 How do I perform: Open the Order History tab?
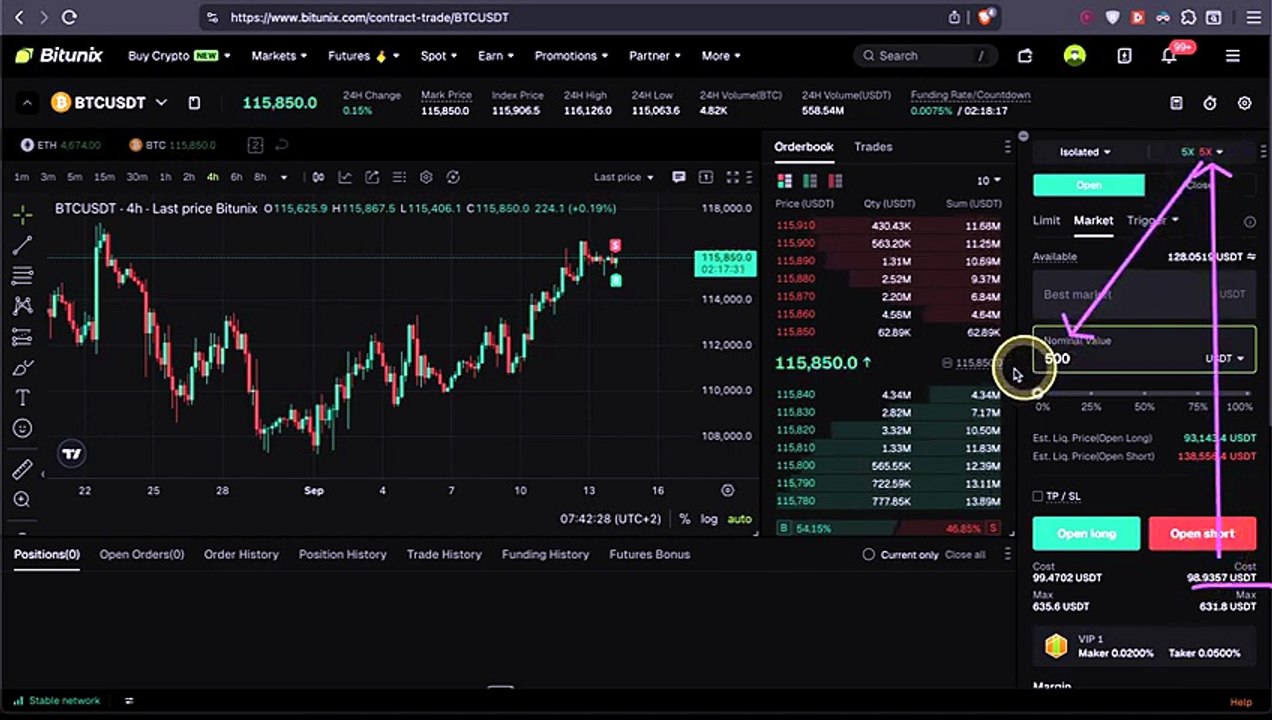pos(241,554)
